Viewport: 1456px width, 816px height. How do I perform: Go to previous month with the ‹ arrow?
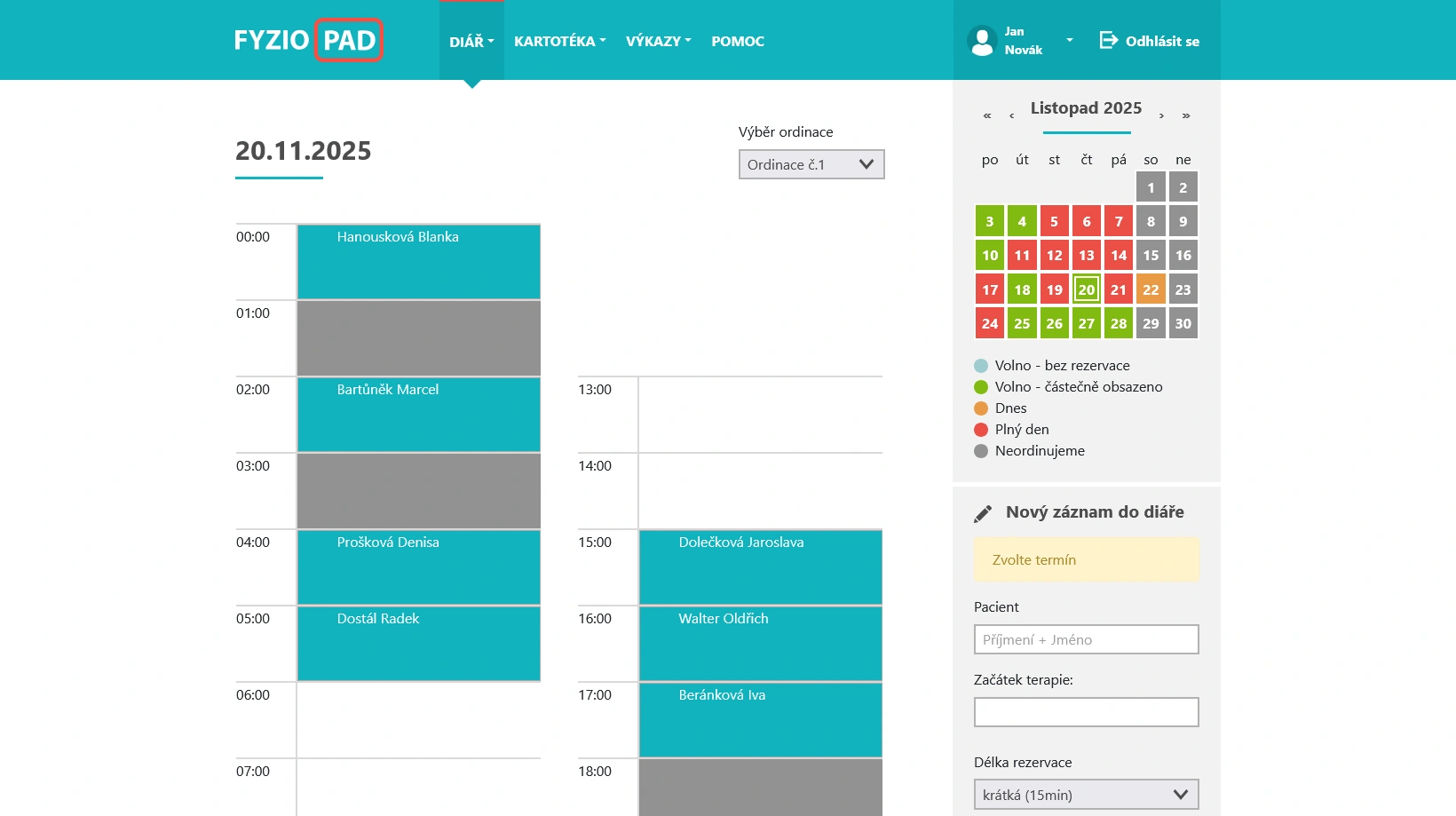(1011, 115)
